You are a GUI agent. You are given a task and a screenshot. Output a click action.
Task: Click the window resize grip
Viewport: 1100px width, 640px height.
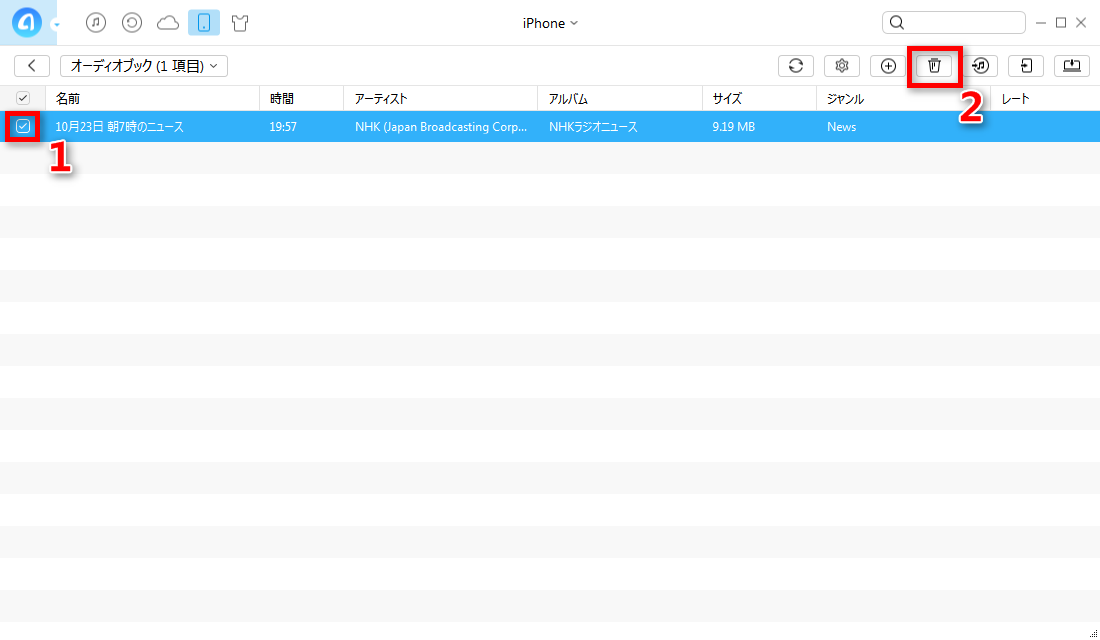point(1093,634)
